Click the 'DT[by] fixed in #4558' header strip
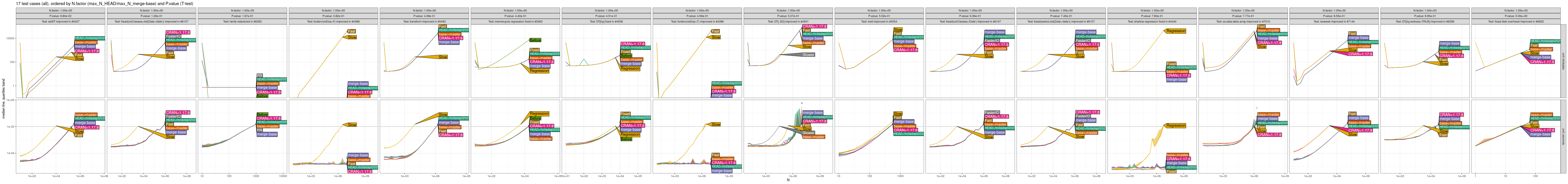 tap(606, 21)
